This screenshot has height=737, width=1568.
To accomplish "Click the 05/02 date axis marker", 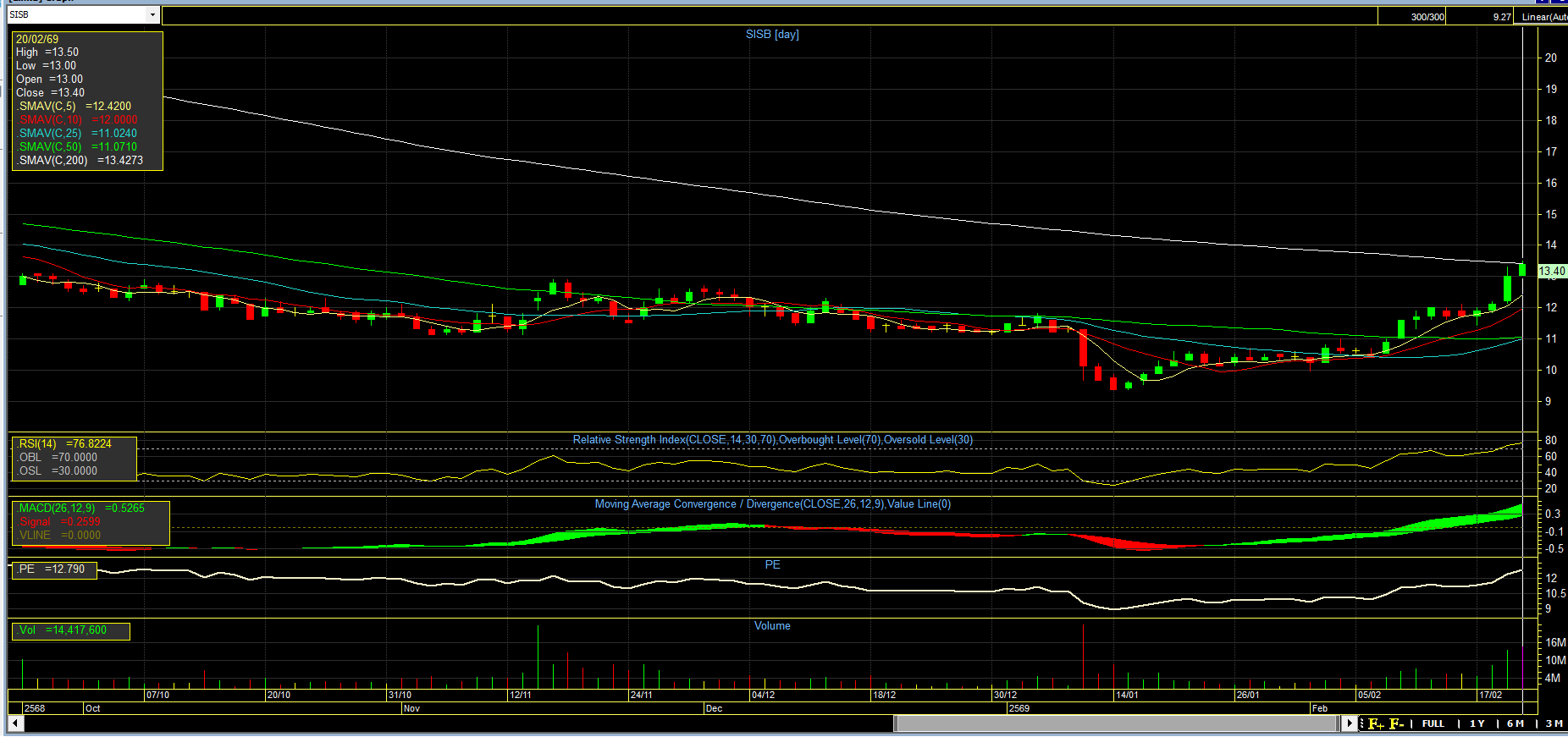I will click(1369, 695).
